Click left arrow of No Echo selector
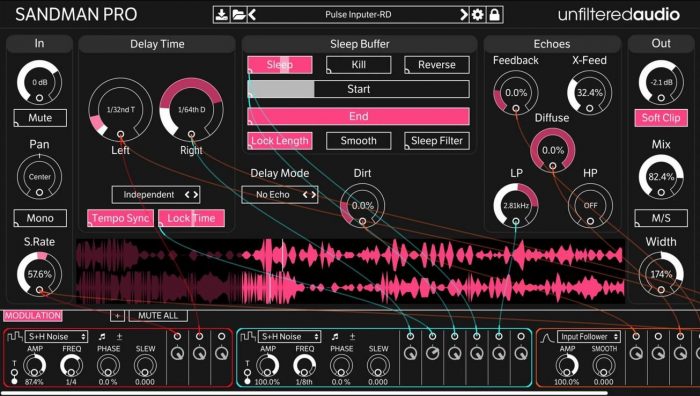This screenshot has width=700, height=396. pyautogui.click(x=306, y=195)
